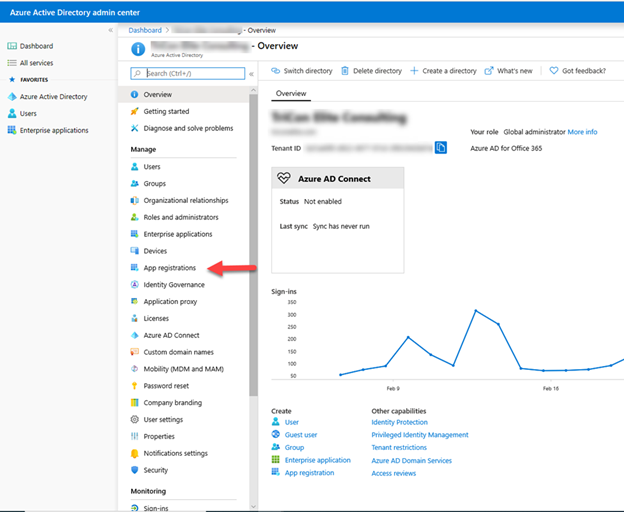This screenshot has width=624, height=512.
Task: Click the menu scrollbar down arrow
Action: tap(254, 506)
